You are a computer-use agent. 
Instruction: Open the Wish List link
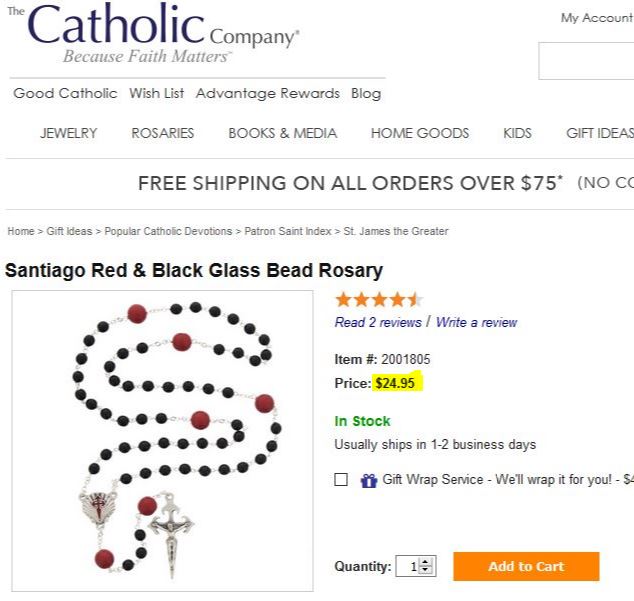tap(157, 93)
